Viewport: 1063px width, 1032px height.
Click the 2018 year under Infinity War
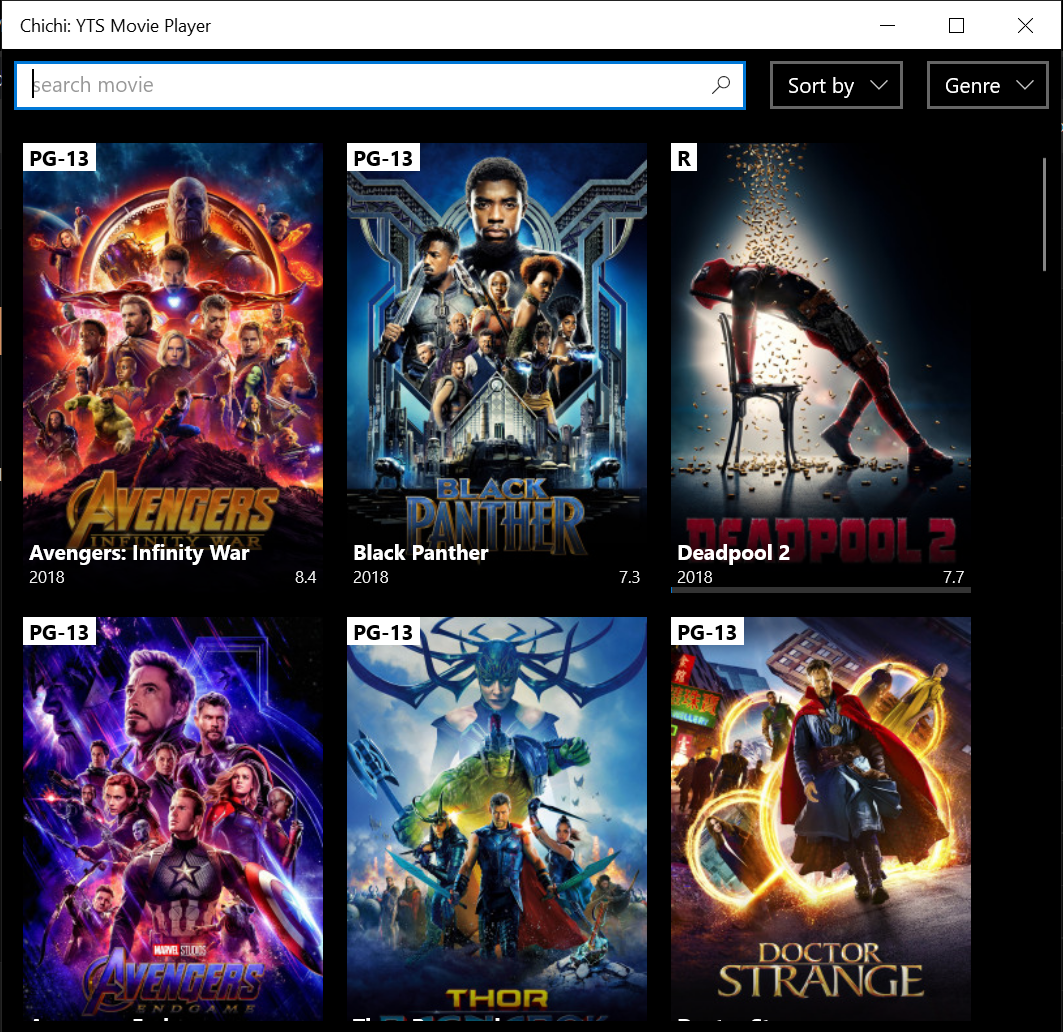(x=47, y=577)
